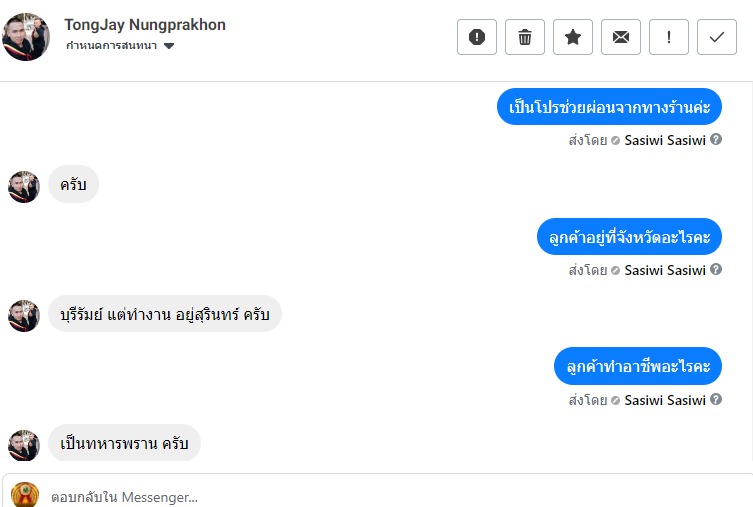Click the เป็นทหารพราน ครับ message bubble
753x507 pixels.
click(124, 444)
